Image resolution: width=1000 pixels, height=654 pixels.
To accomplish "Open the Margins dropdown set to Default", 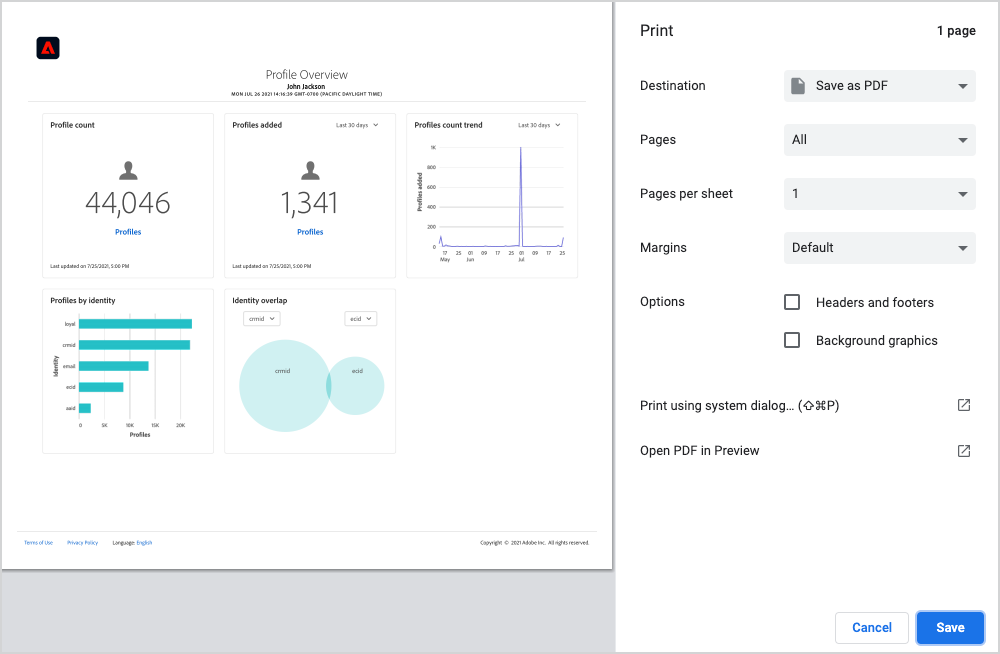I will pos(879,248).
